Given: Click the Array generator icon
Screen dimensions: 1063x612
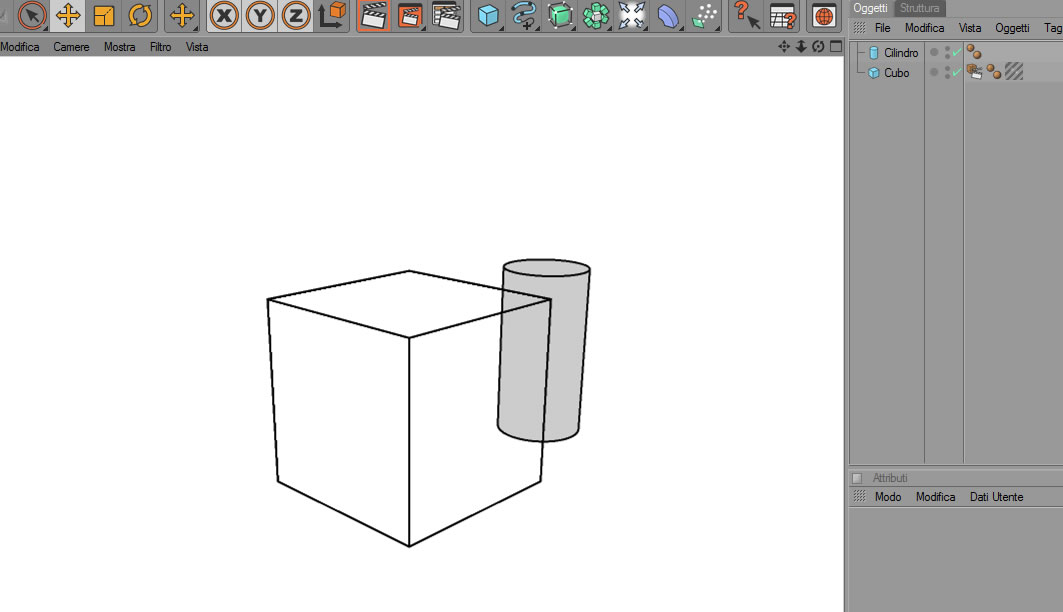Looking at the screenshot, I should tap(596, 16).
